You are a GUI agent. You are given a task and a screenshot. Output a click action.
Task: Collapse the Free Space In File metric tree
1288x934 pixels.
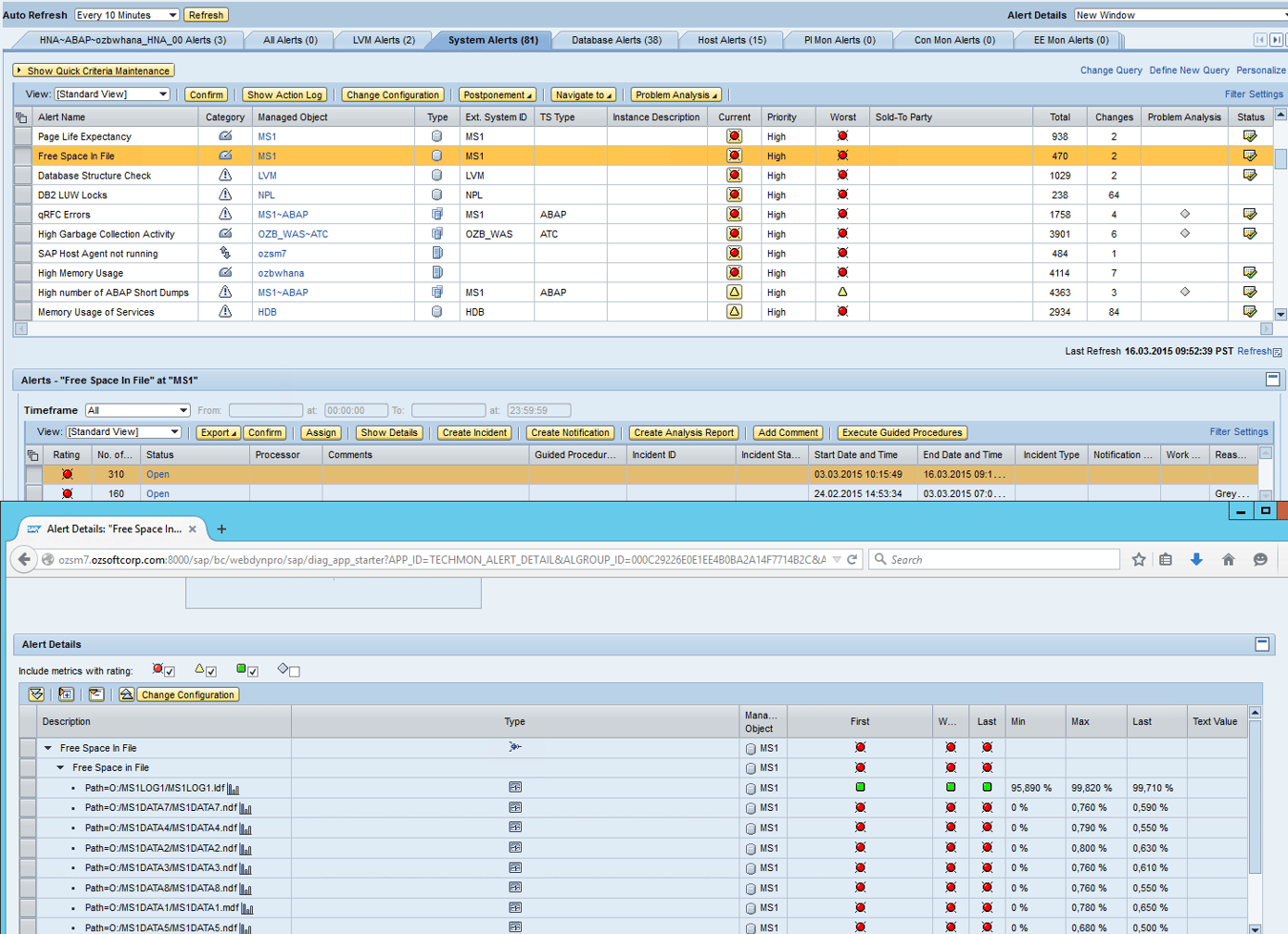pyautogui.click(x=46, y=748)
